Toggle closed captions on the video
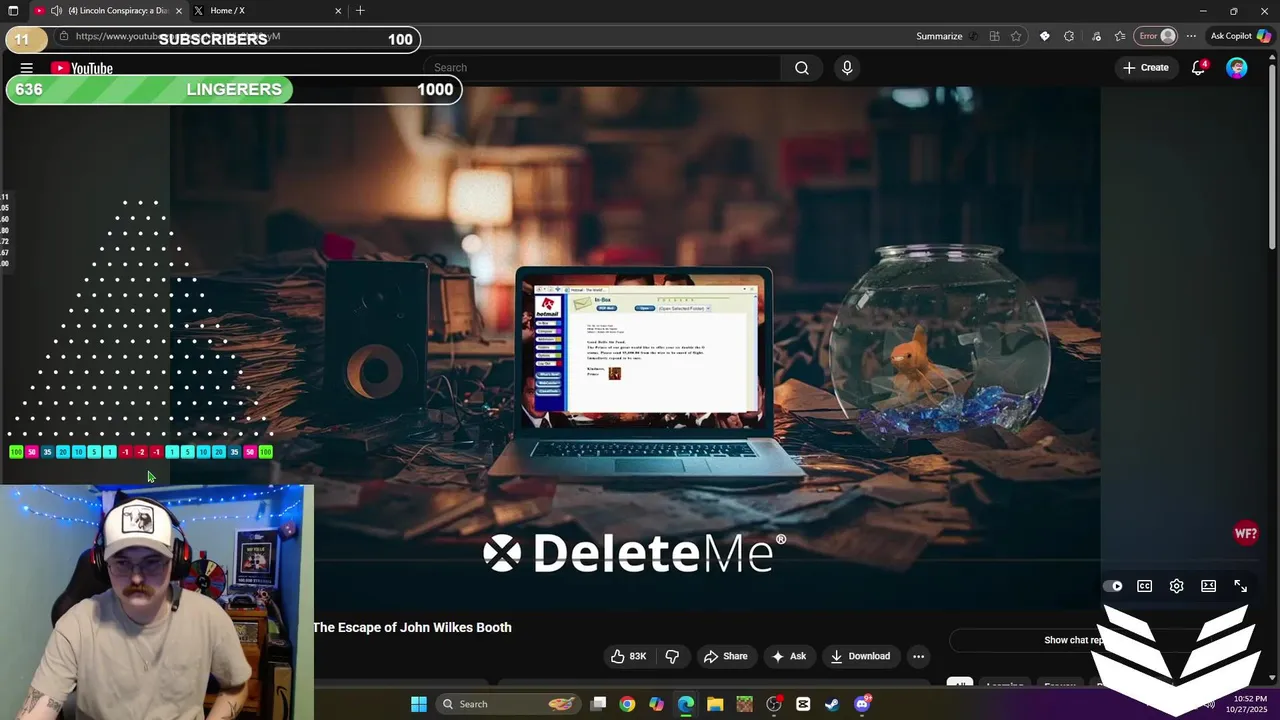 1144,586
